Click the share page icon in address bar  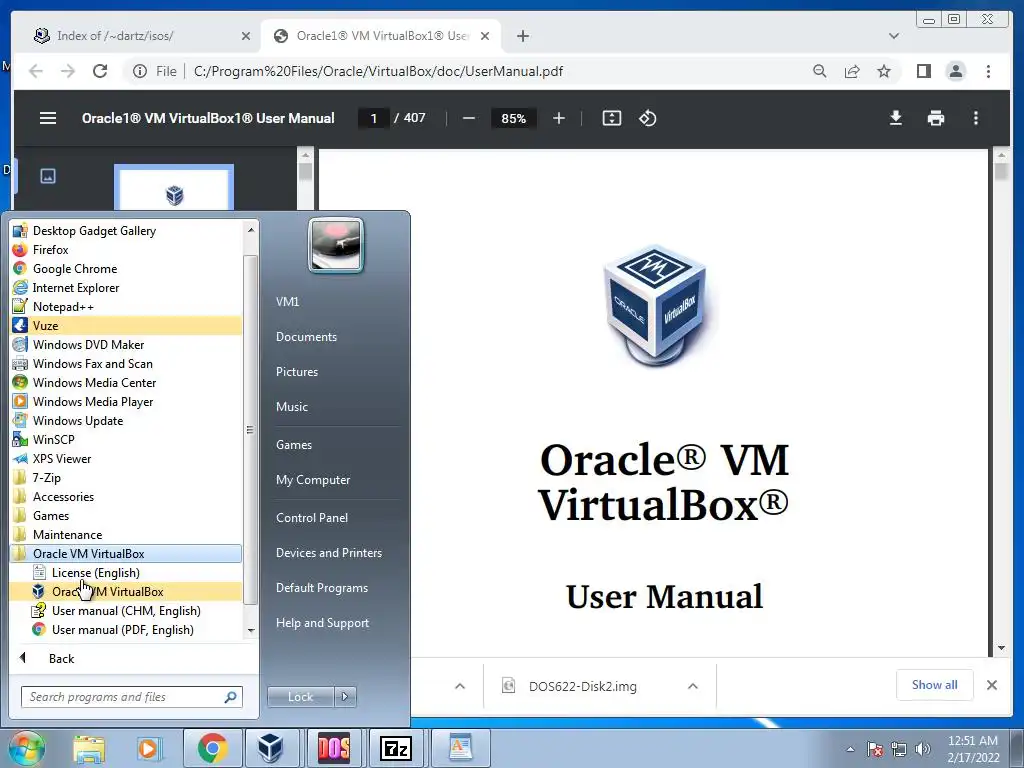pos(852,71)
